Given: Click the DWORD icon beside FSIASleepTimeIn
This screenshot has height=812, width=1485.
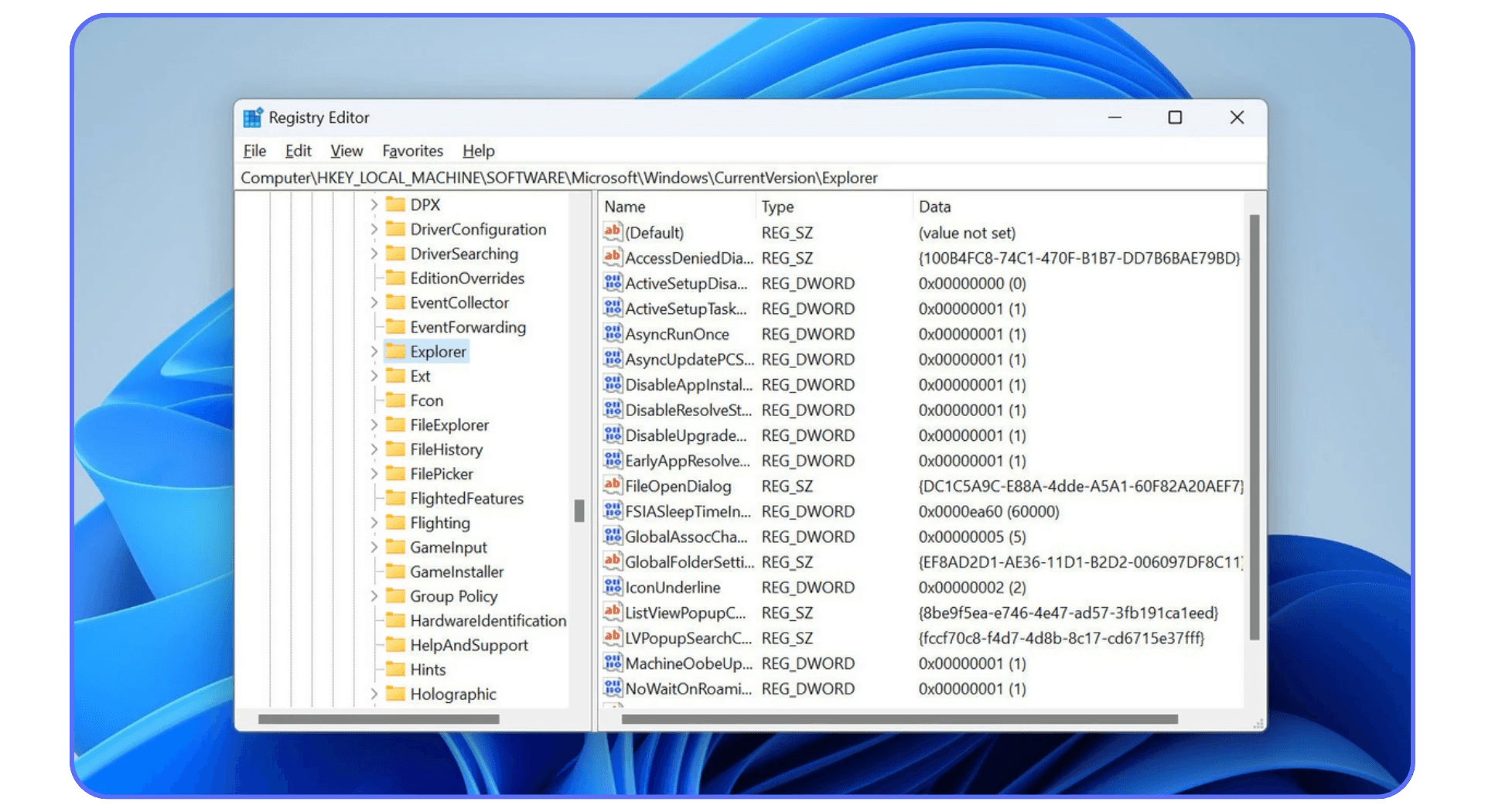Looking at the screenshot, I should coord(612,511).
